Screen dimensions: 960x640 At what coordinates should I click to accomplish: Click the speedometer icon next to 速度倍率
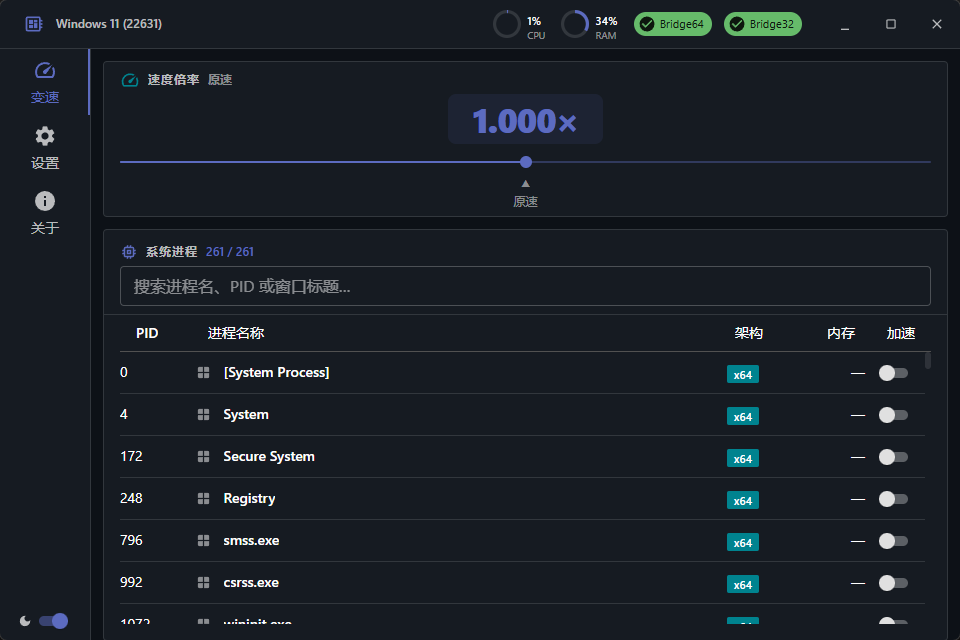(130, 80)
